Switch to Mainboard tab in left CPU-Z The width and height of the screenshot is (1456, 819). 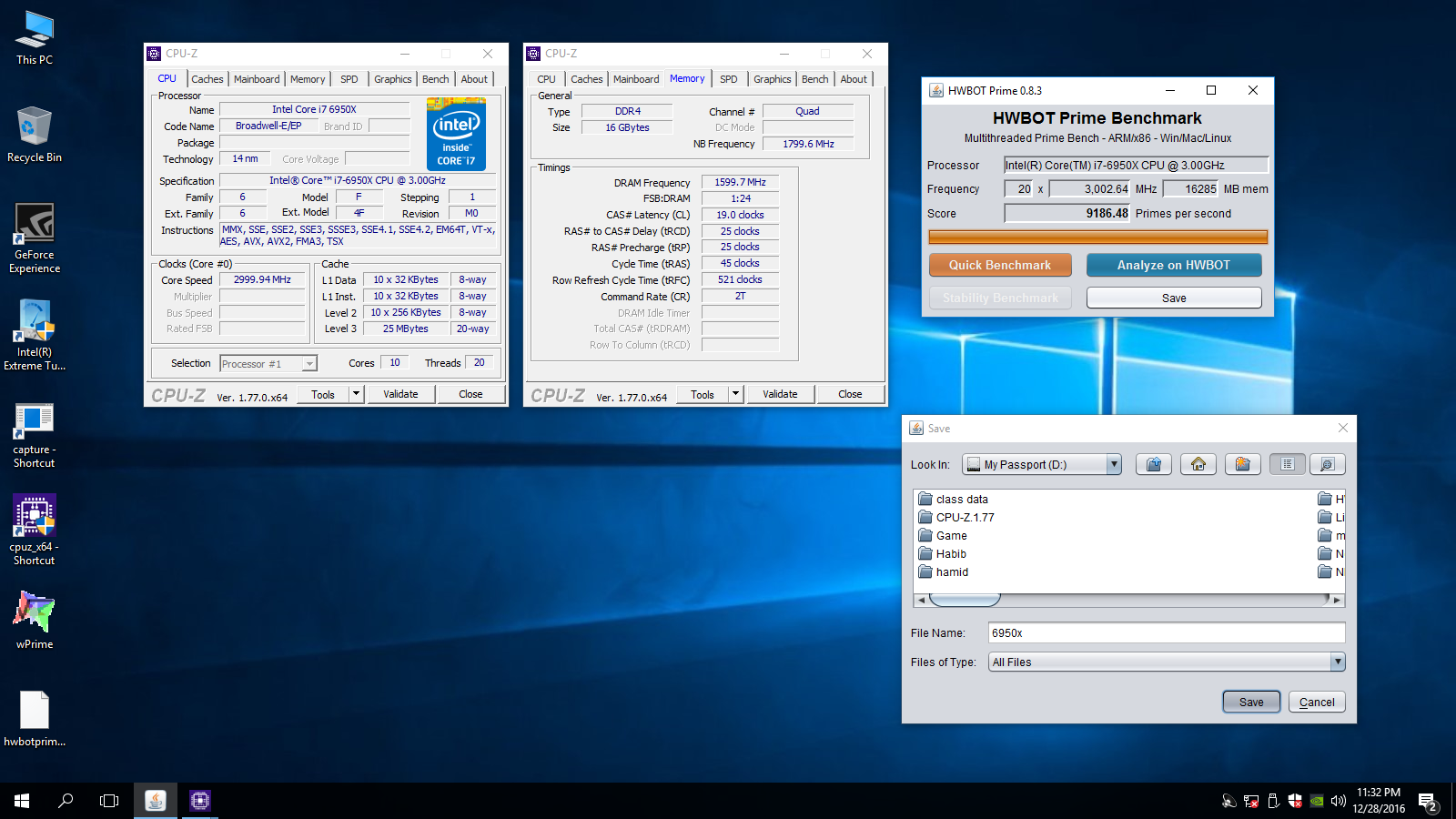257,79
